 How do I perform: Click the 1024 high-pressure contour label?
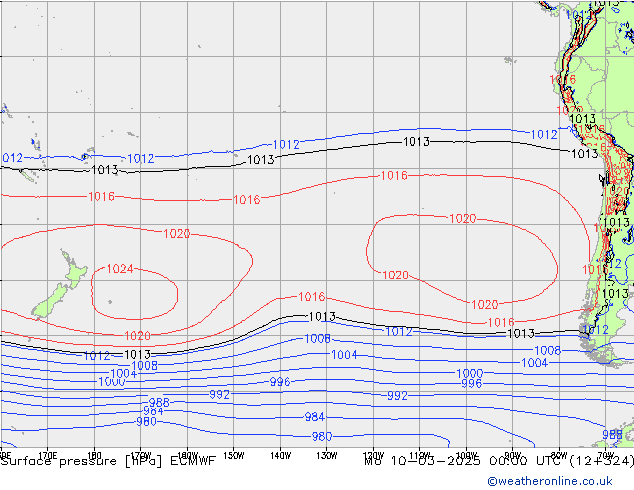tap(120, 268)
